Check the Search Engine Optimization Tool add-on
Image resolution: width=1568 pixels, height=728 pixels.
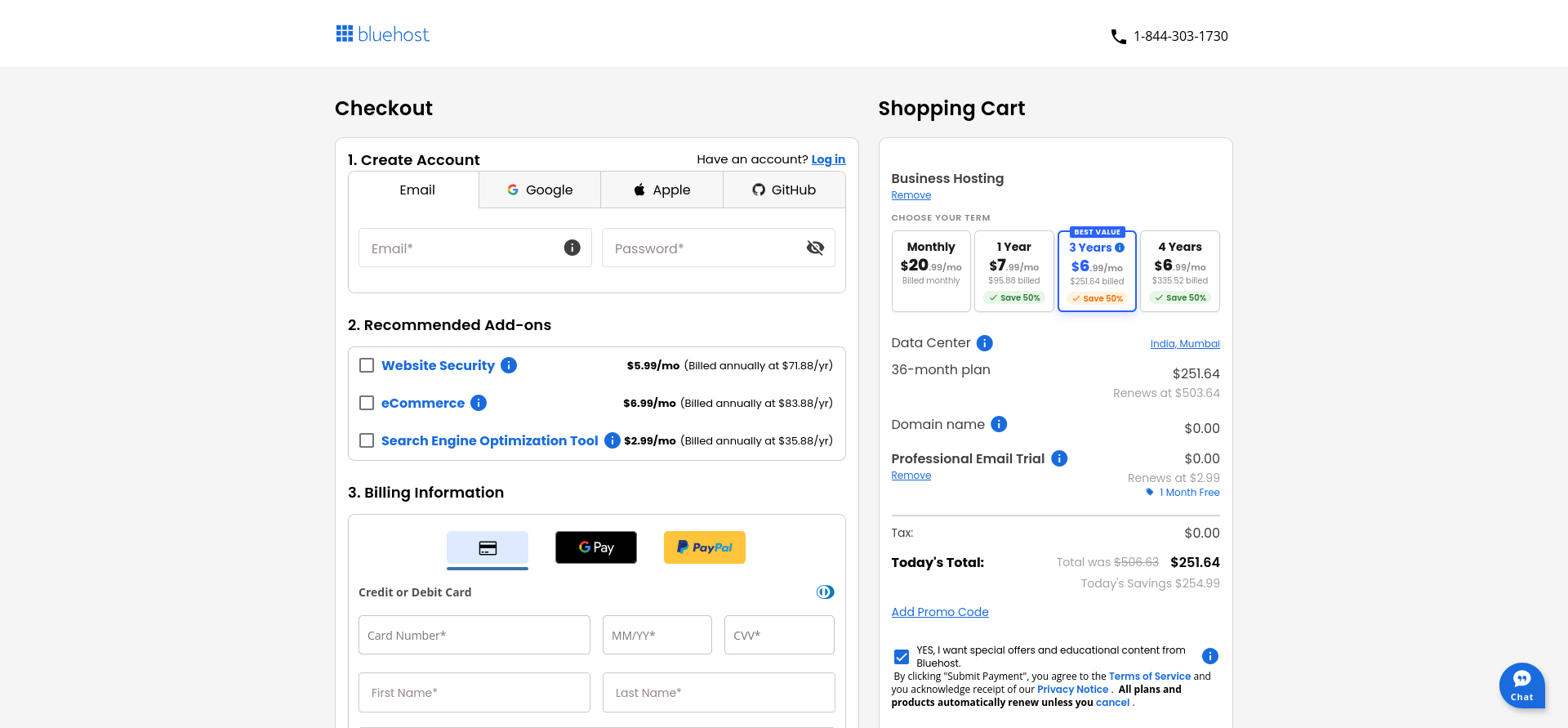pos(367,440)
